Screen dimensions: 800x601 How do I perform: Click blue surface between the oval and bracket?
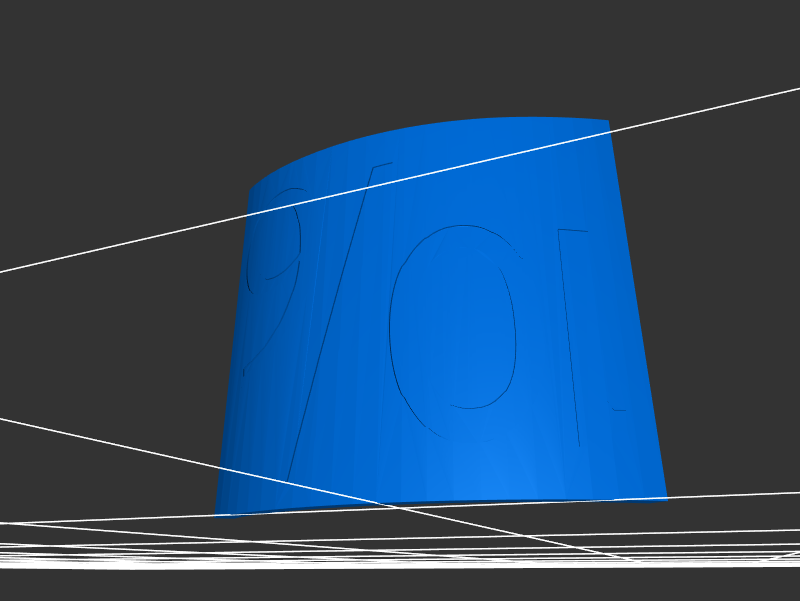[x=540, y=330]
